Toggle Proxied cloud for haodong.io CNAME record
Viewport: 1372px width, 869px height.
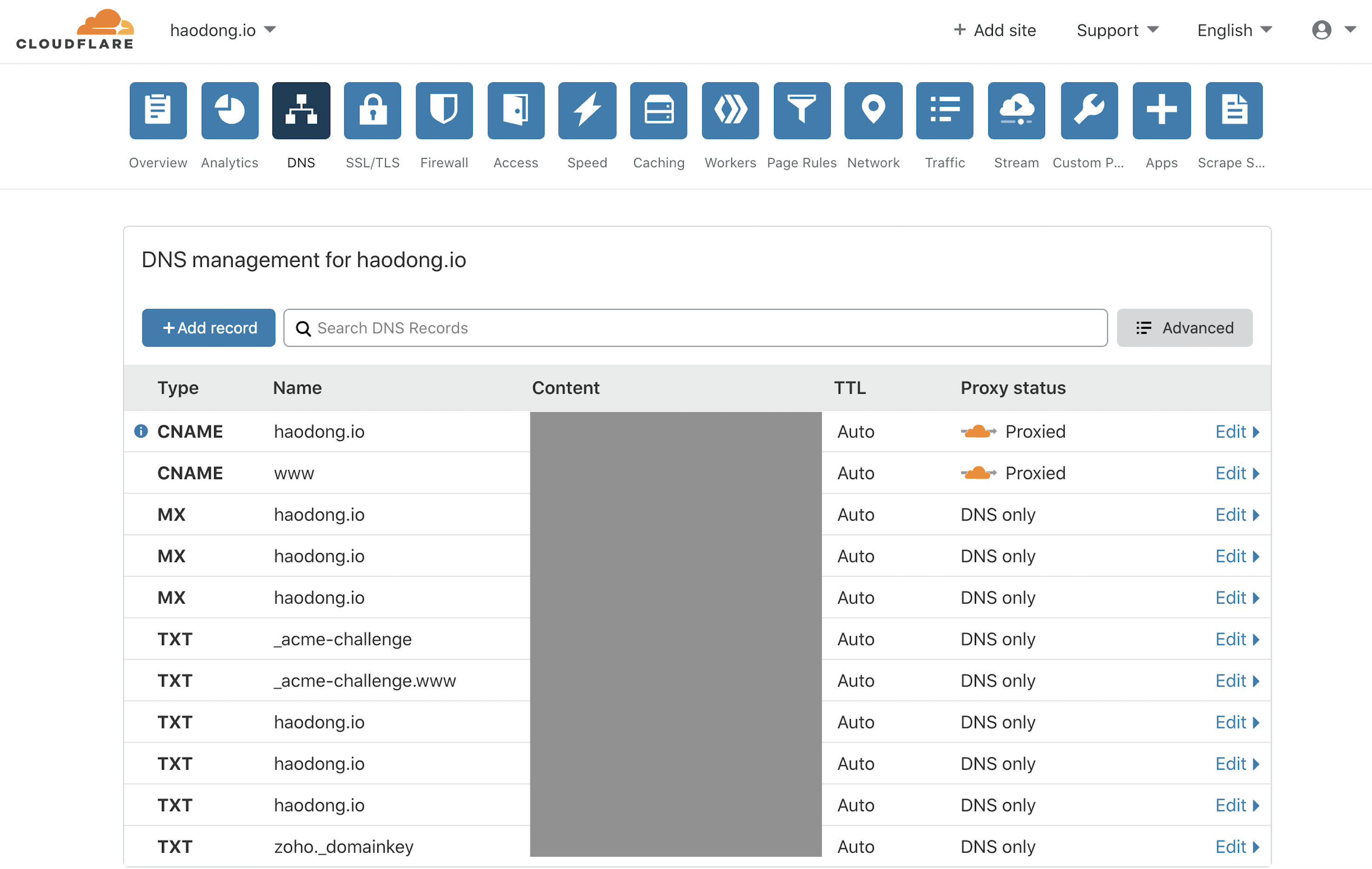click(x=978, y=431)
